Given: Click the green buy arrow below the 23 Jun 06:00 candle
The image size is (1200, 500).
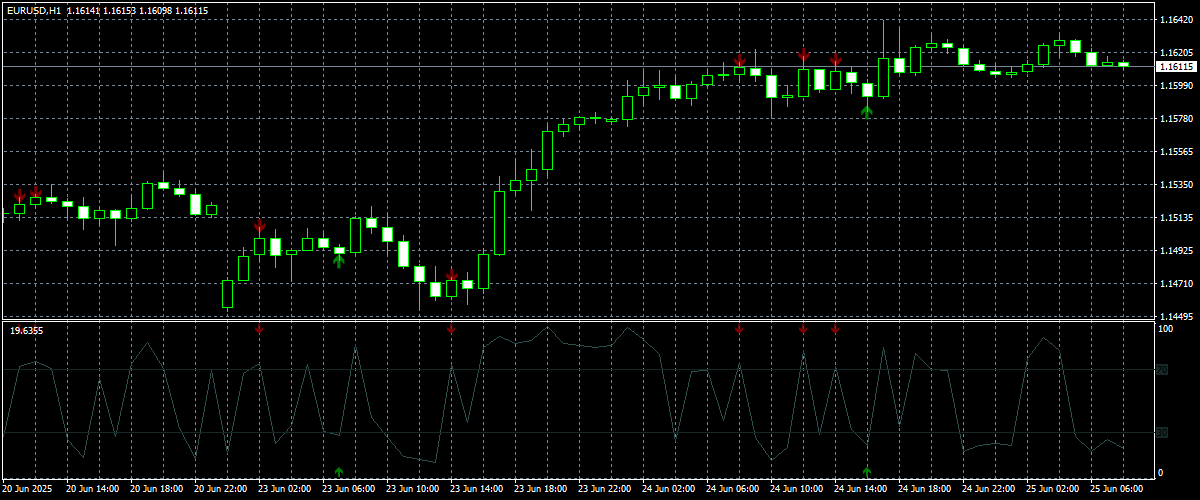Looking at the screenshot, I should click(x=339, y=261).
